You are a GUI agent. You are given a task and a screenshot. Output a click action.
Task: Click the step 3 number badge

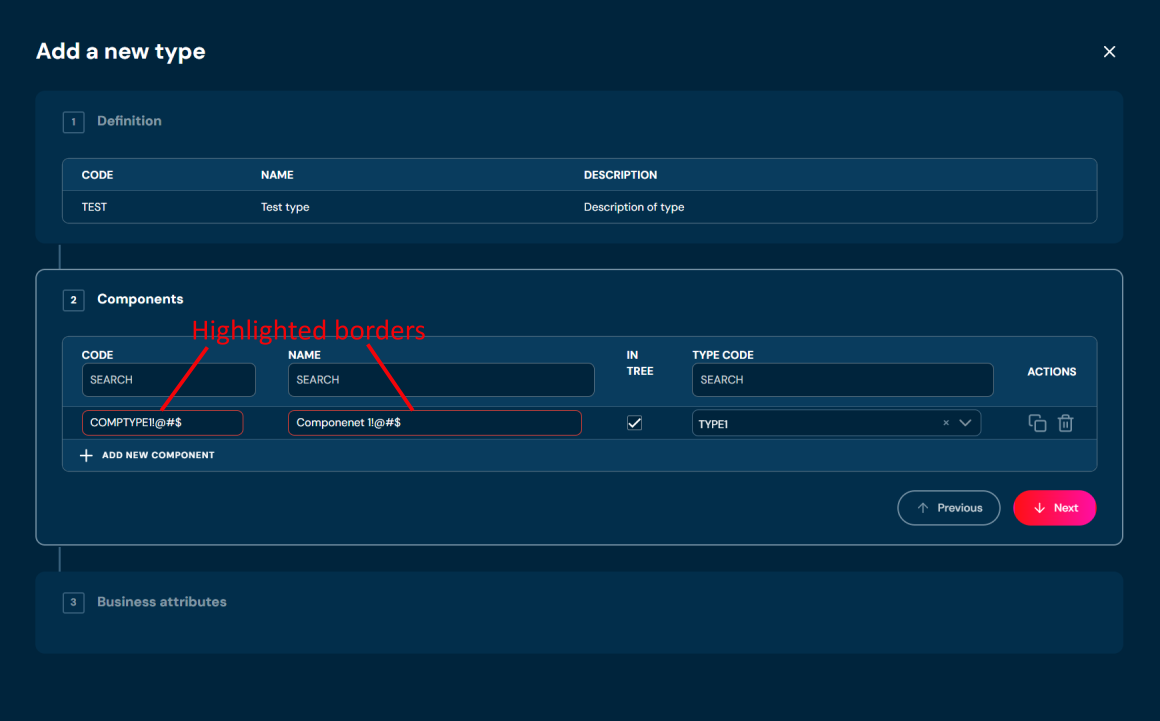(73, 603)
